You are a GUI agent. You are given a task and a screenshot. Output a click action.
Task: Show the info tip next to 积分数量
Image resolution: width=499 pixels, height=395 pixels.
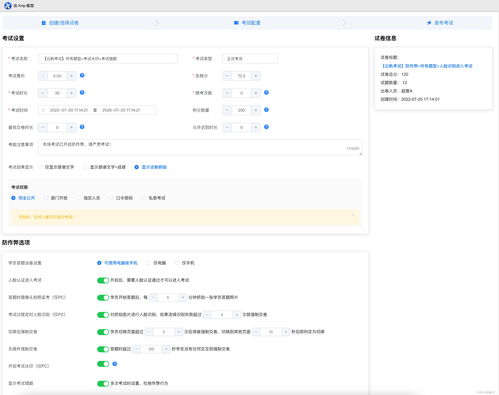pos(266,110)
